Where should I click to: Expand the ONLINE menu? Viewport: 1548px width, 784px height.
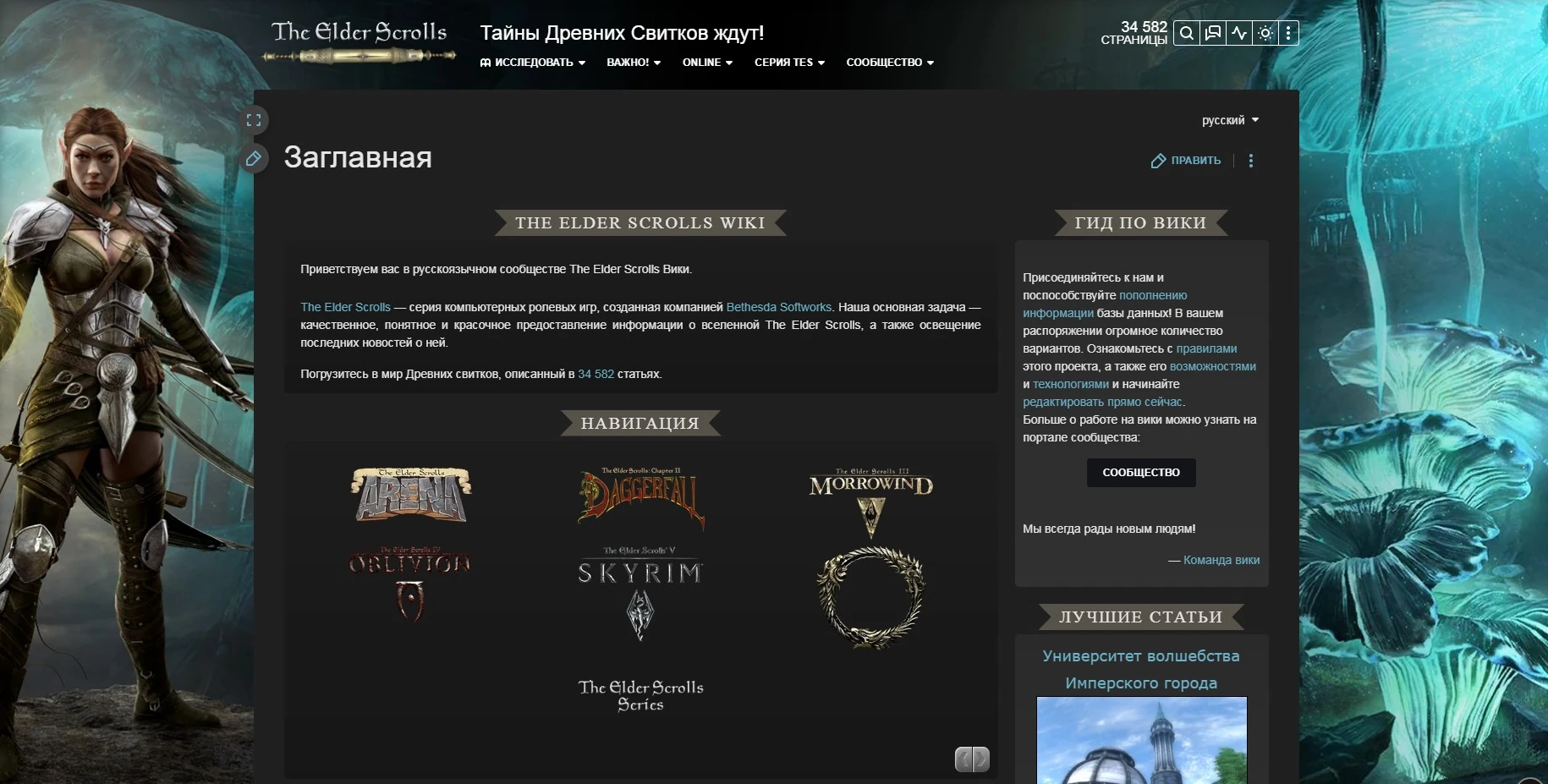coord(708,63)
